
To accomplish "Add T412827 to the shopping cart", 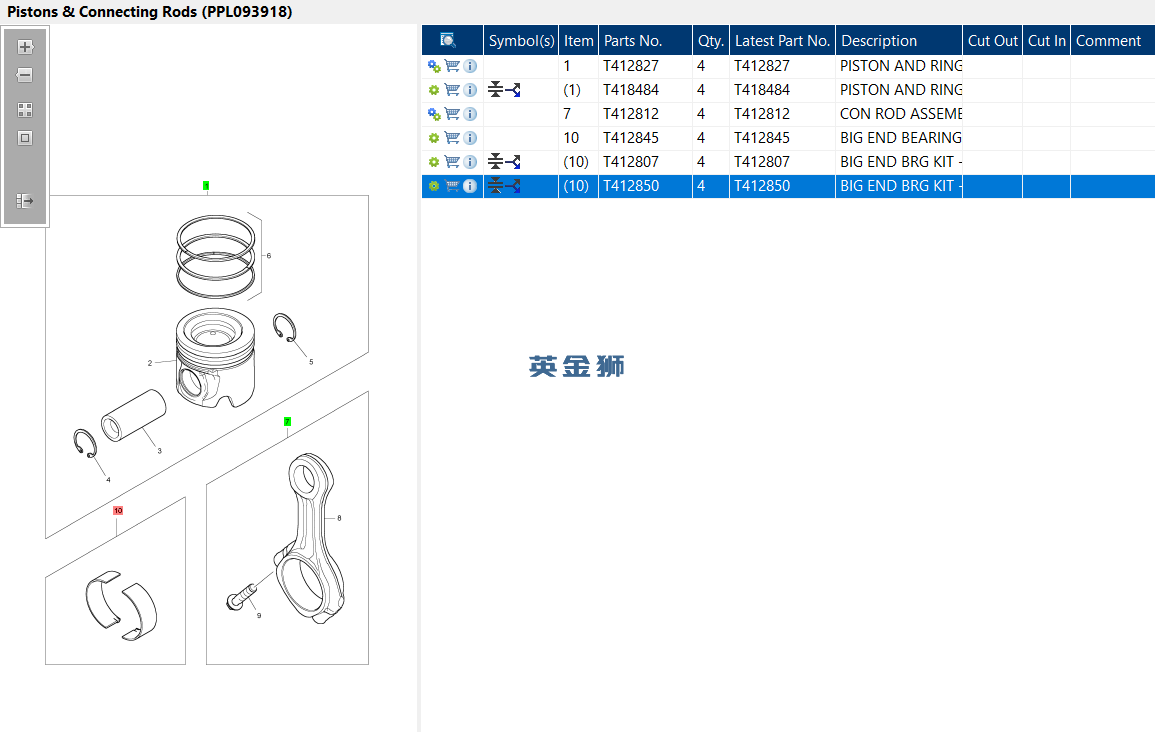I will click(x=452, y=66).
